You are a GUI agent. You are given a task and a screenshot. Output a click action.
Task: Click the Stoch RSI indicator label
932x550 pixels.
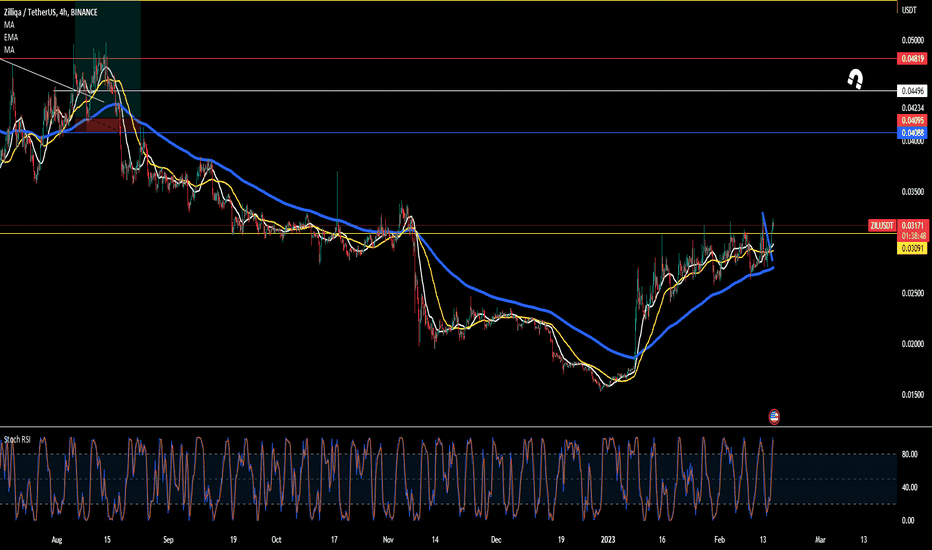pos(17,439)
